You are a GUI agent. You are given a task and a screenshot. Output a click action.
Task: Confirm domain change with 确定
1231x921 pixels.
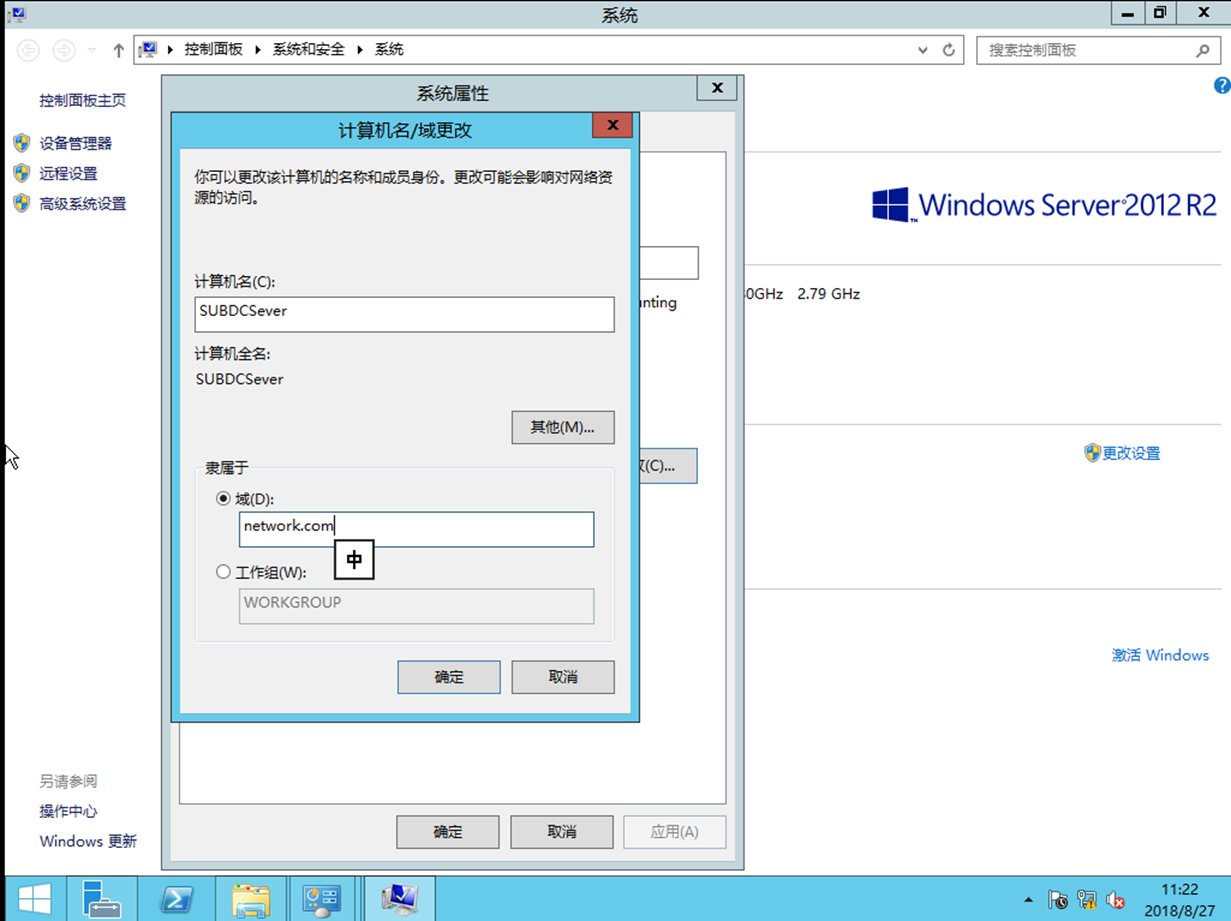coord(449,677)
